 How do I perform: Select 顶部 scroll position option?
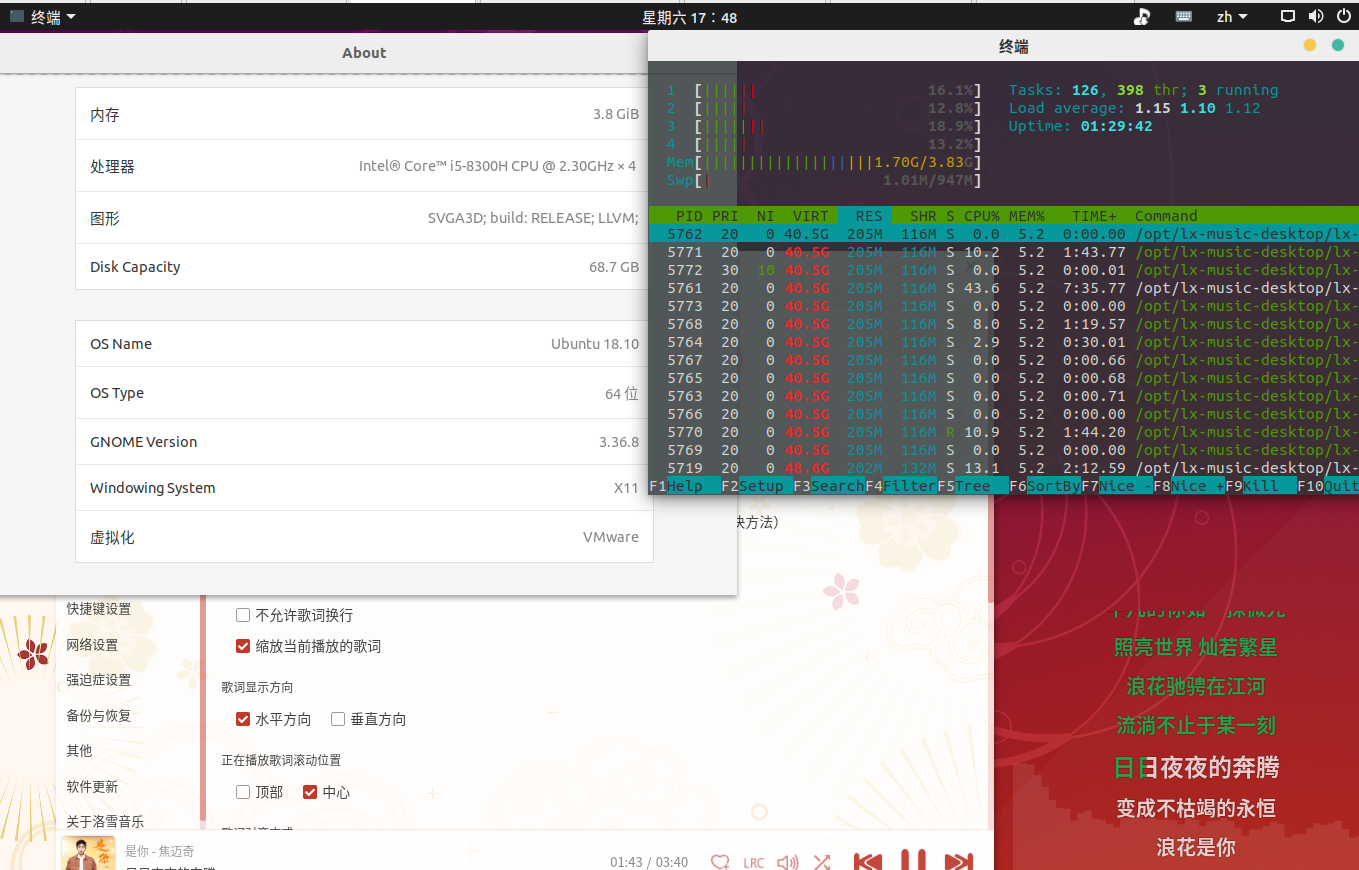(243, 792)
